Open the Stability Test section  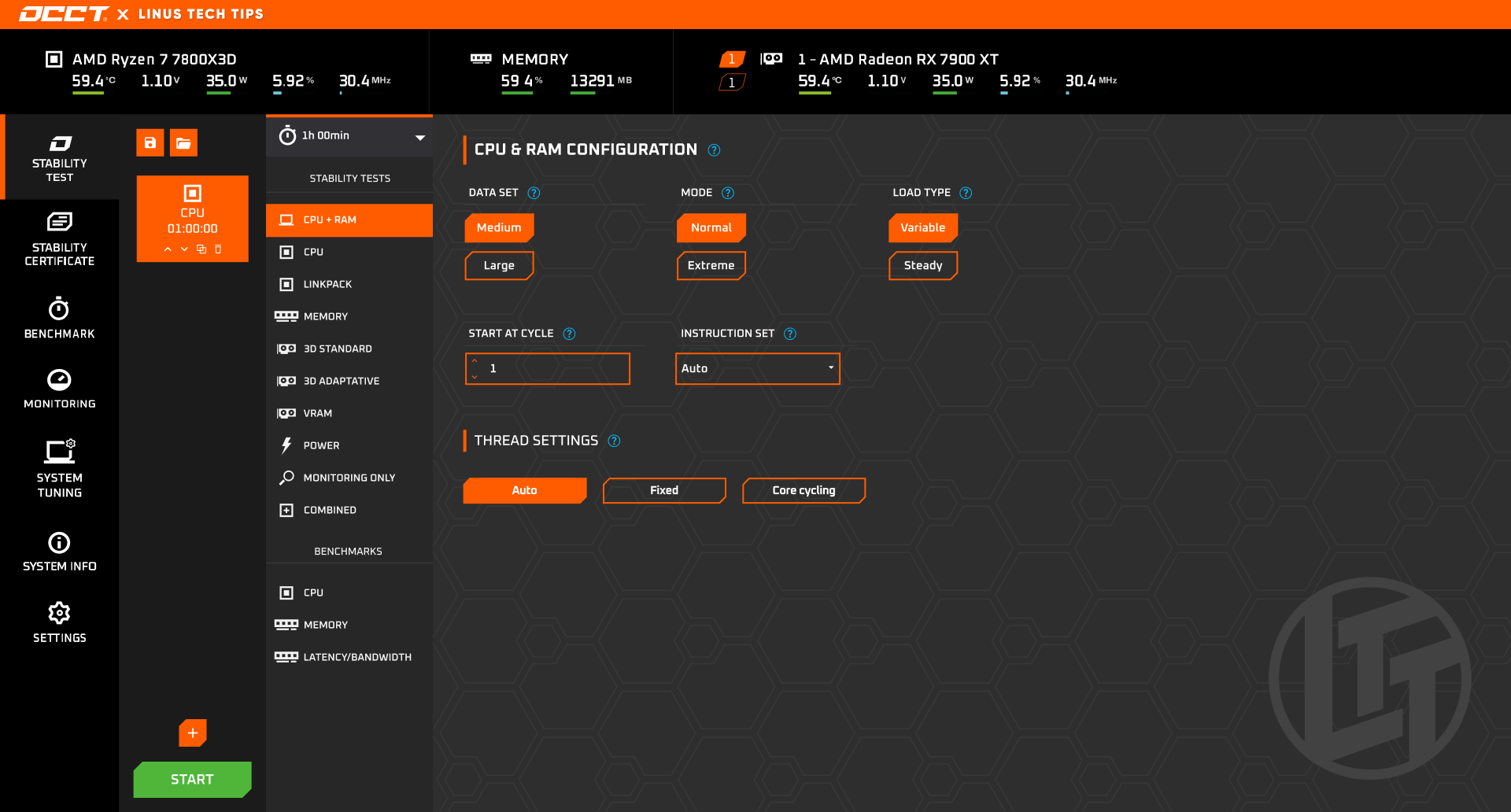coord(60,158)
